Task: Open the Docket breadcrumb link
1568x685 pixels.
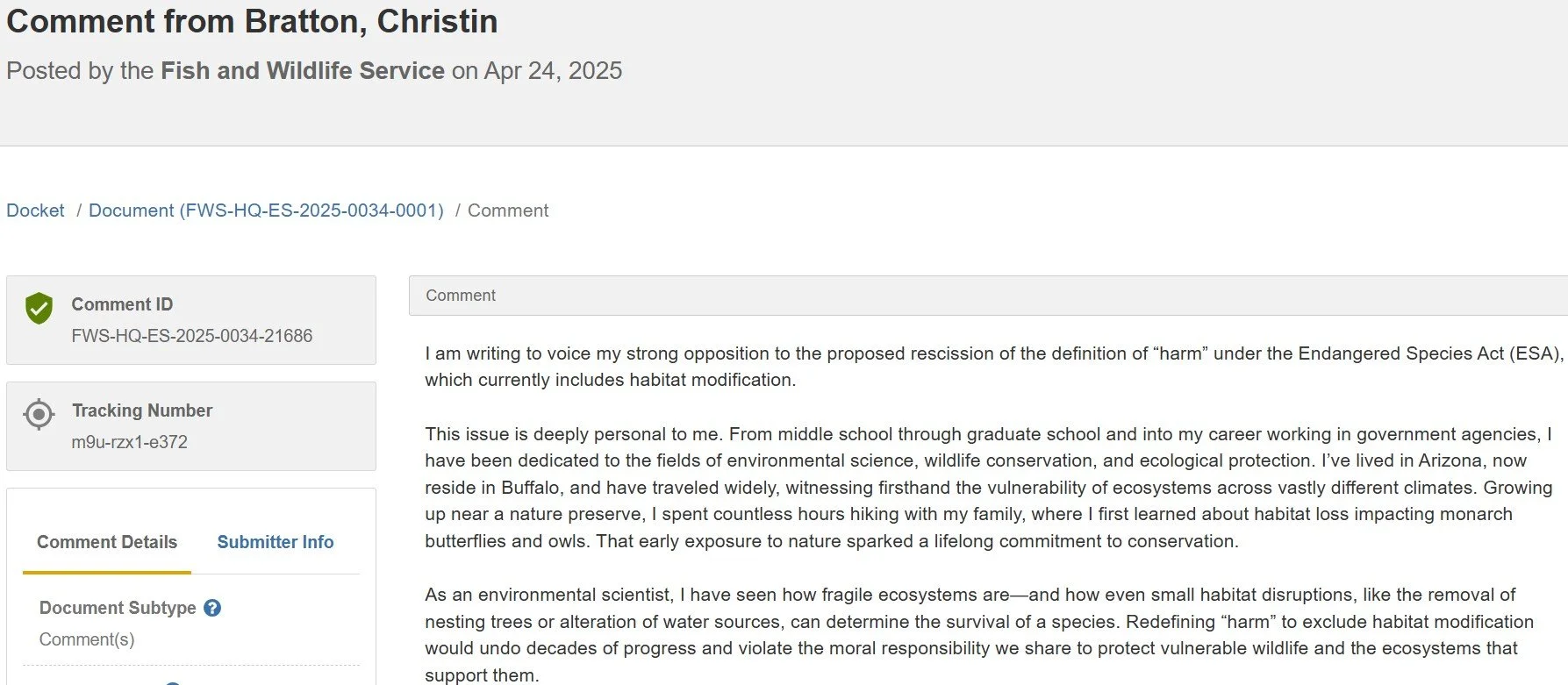Action: 35,210
